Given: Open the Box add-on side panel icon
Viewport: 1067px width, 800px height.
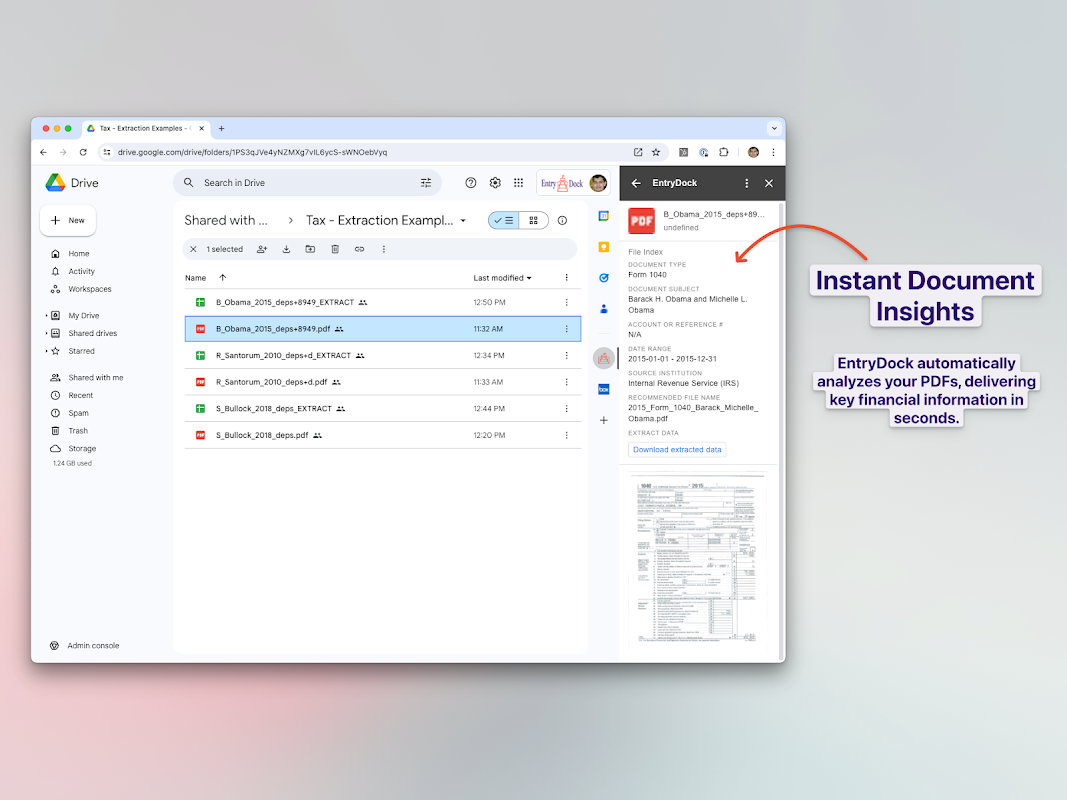Looking at the screenshot, I should [x=604, y=389].
